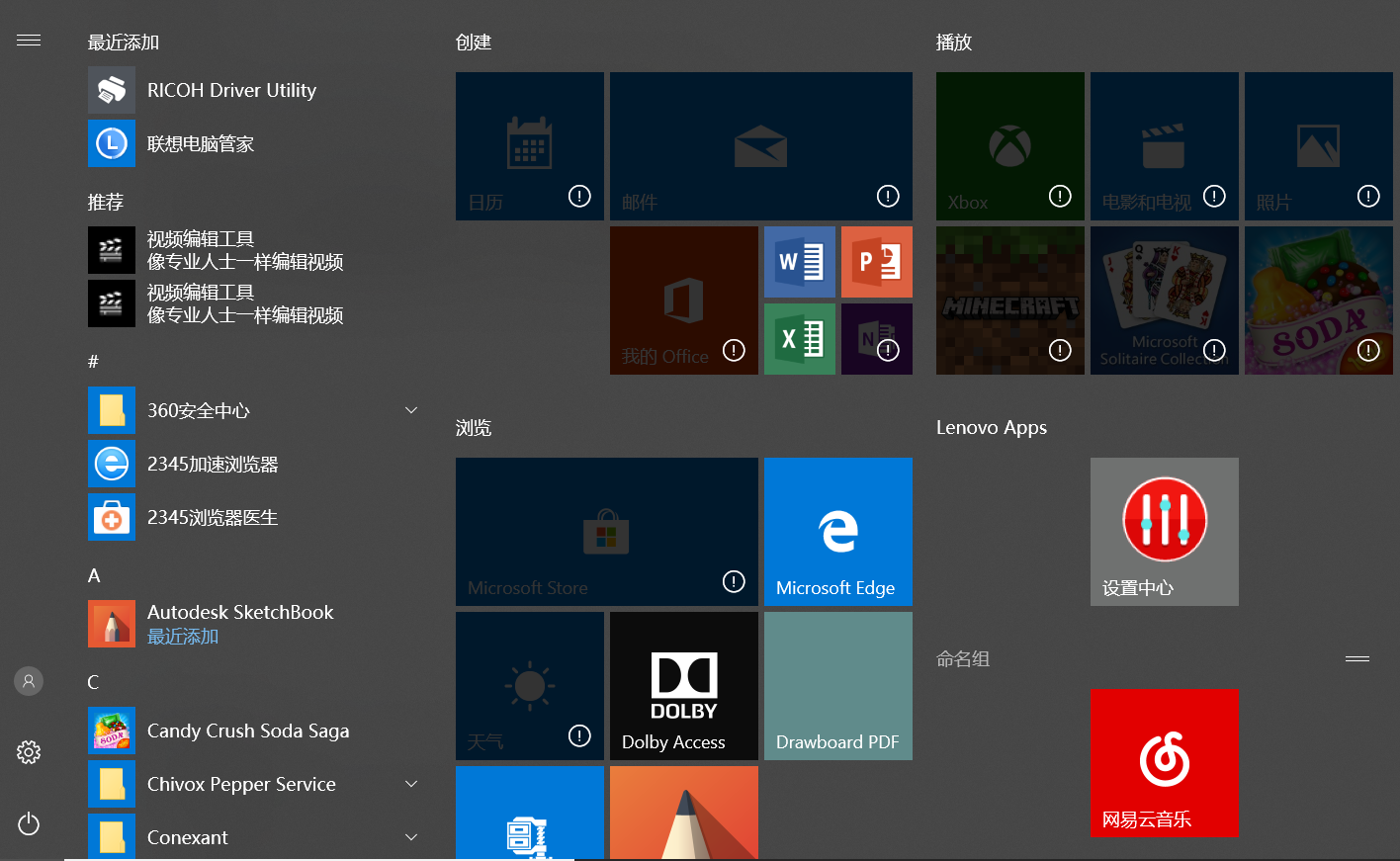Screen dimensions: 1400x861
Task: Click the Power button icon
Action: [x=29, y=823]
